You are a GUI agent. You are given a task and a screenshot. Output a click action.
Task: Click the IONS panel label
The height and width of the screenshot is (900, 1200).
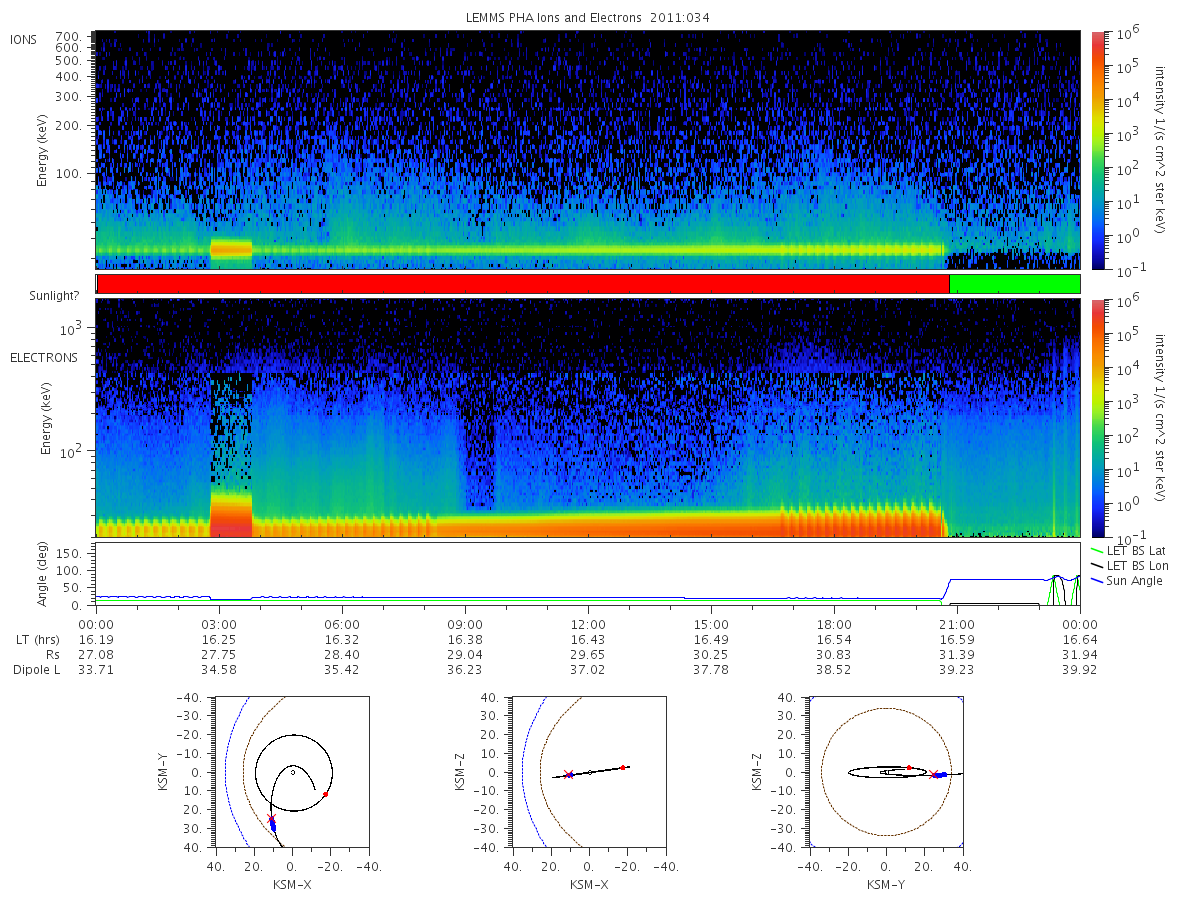25,39
